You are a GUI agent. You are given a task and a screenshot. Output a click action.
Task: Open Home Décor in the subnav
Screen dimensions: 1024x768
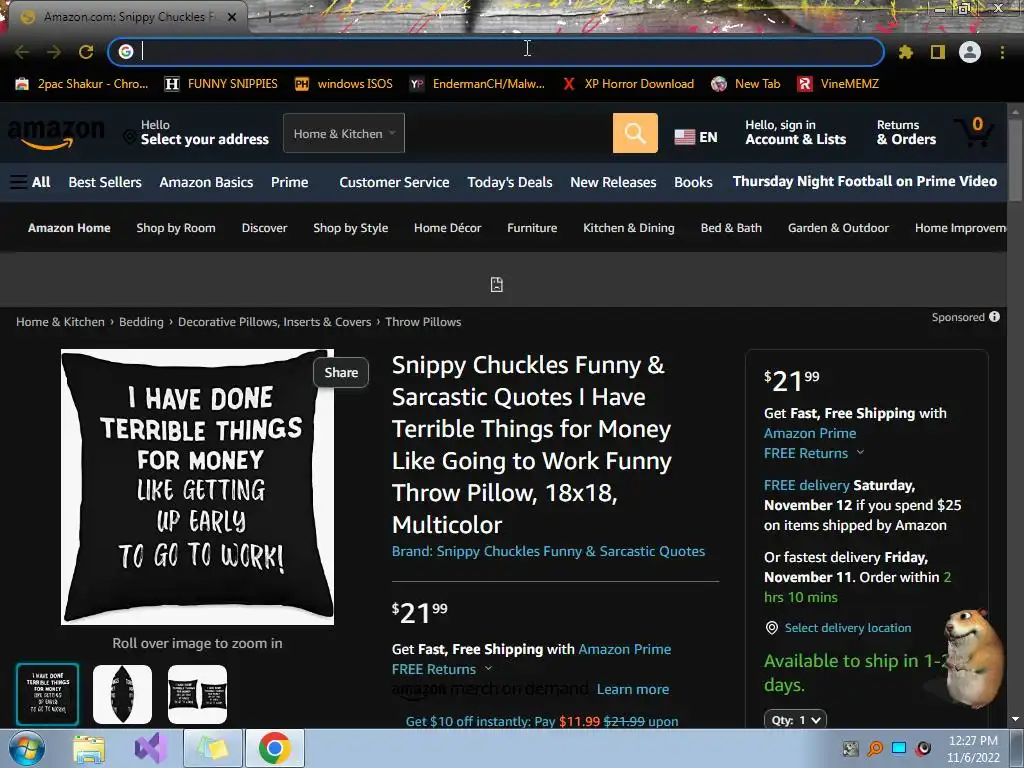point(447,228)
